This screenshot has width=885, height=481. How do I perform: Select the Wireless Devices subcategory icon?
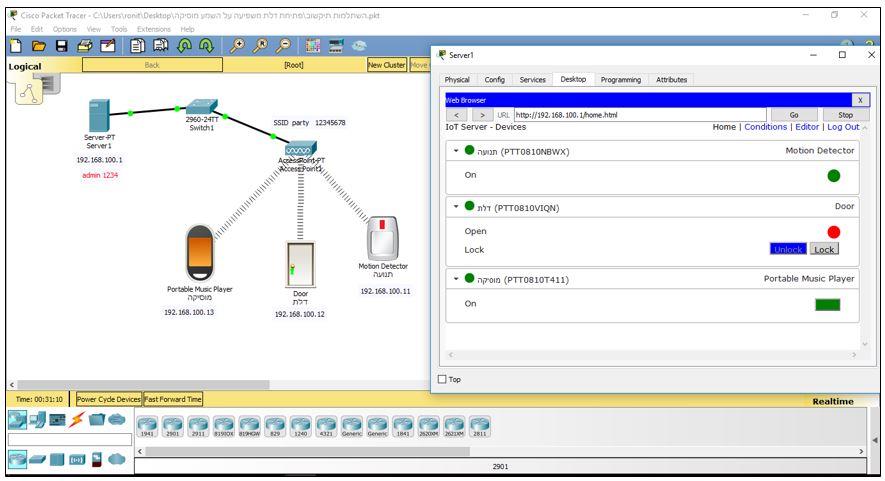tap(77, 460)
